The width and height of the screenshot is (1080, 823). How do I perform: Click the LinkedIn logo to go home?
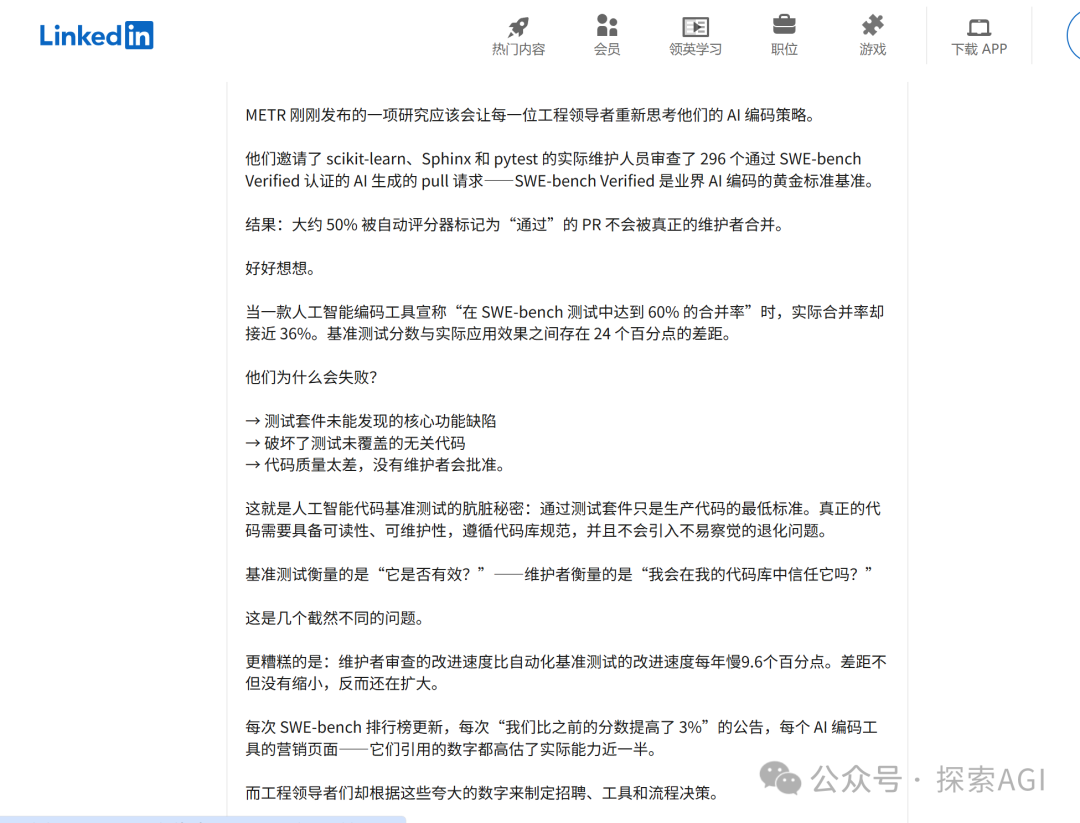96,35
